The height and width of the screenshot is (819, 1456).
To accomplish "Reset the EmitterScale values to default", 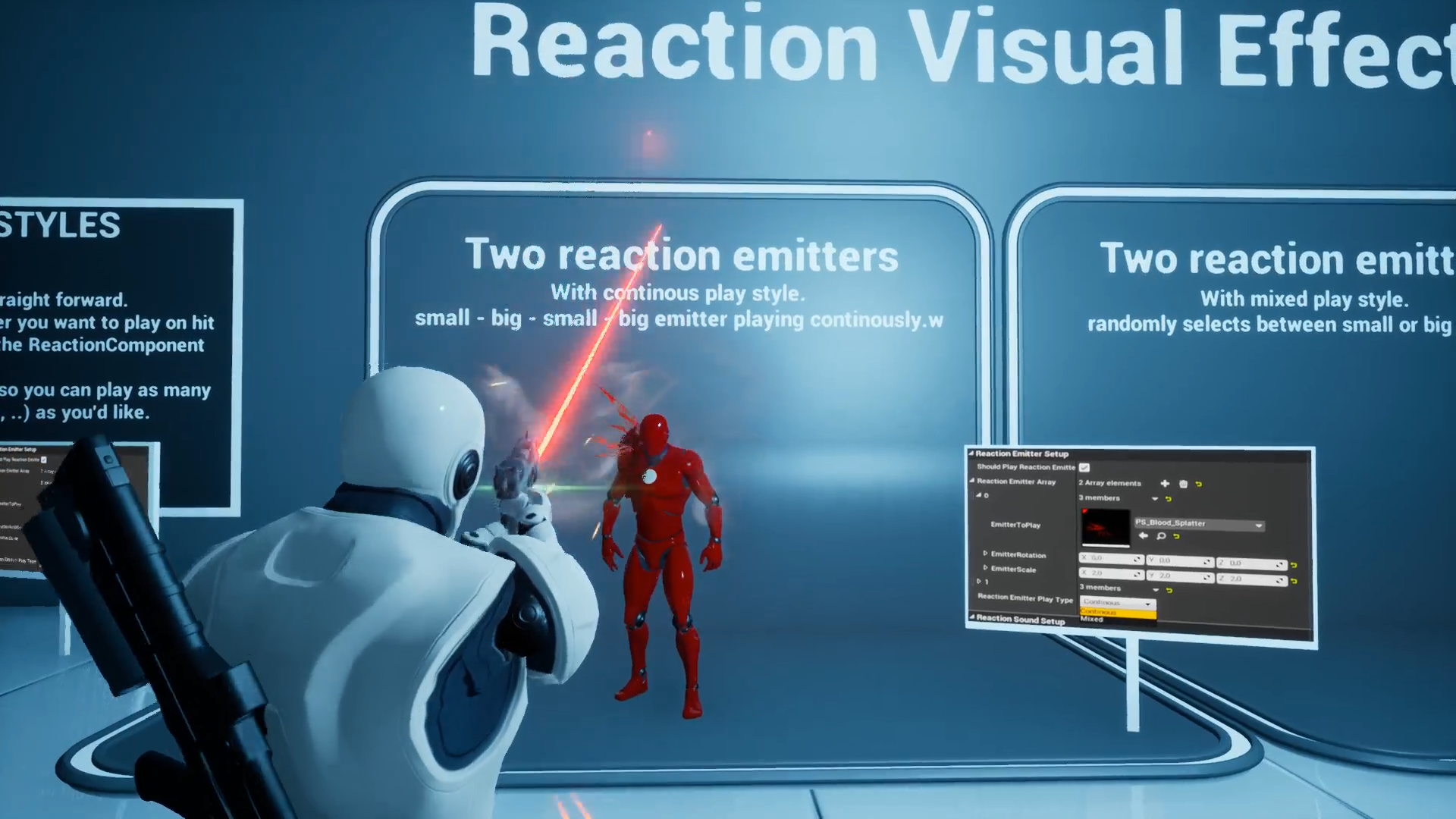I will [x=1294, y=581].
